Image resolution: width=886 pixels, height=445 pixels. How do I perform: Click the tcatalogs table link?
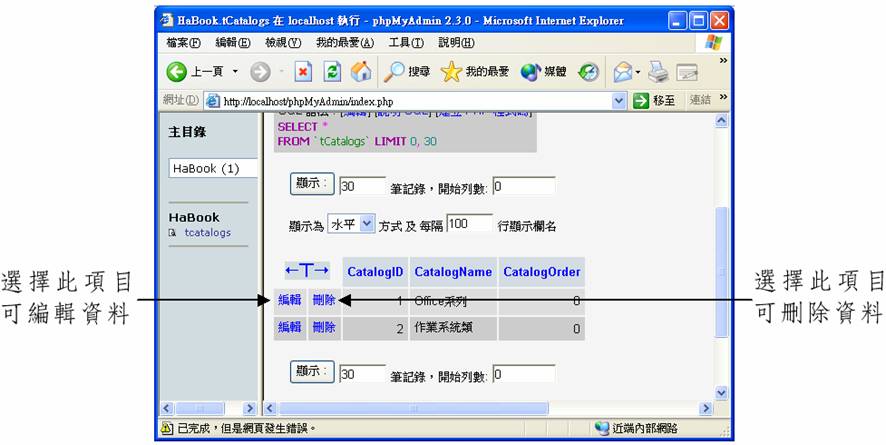(207, 233)
